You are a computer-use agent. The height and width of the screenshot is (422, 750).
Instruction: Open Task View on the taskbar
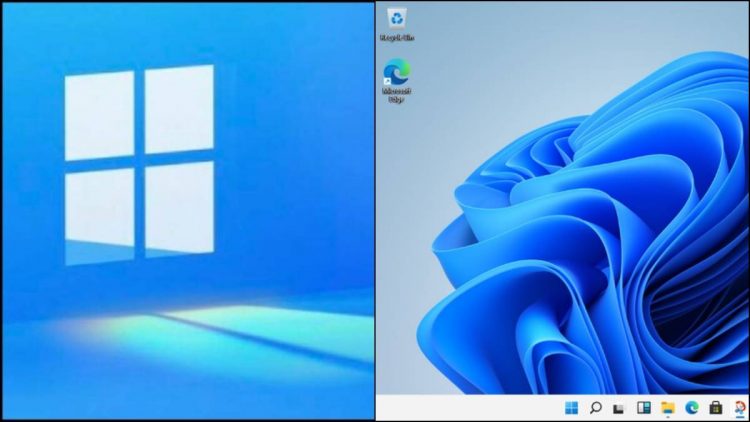(619, 408)
